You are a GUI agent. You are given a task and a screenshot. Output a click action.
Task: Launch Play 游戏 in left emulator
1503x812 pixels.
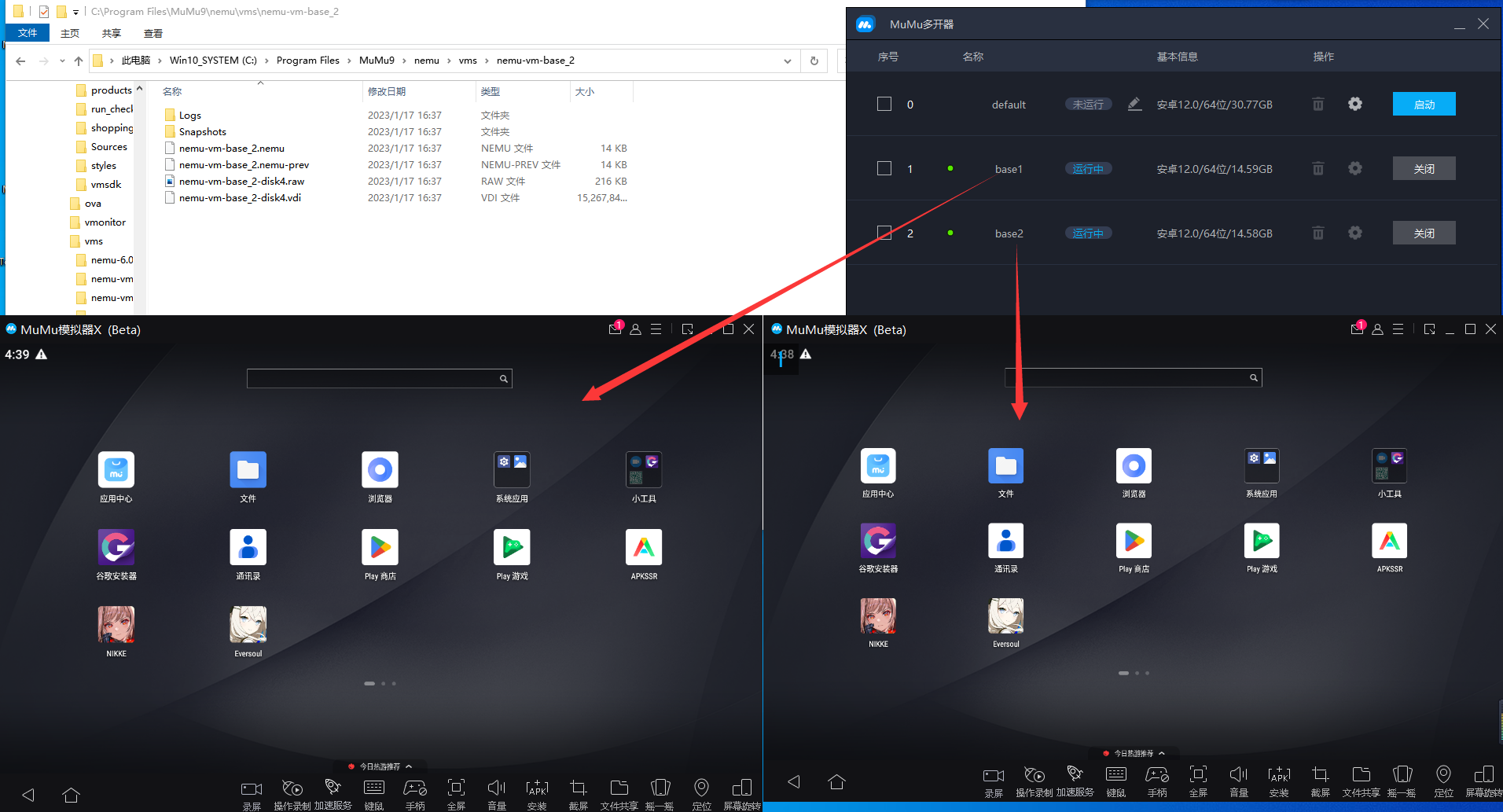pyautogui.click(x=512, y=547)
